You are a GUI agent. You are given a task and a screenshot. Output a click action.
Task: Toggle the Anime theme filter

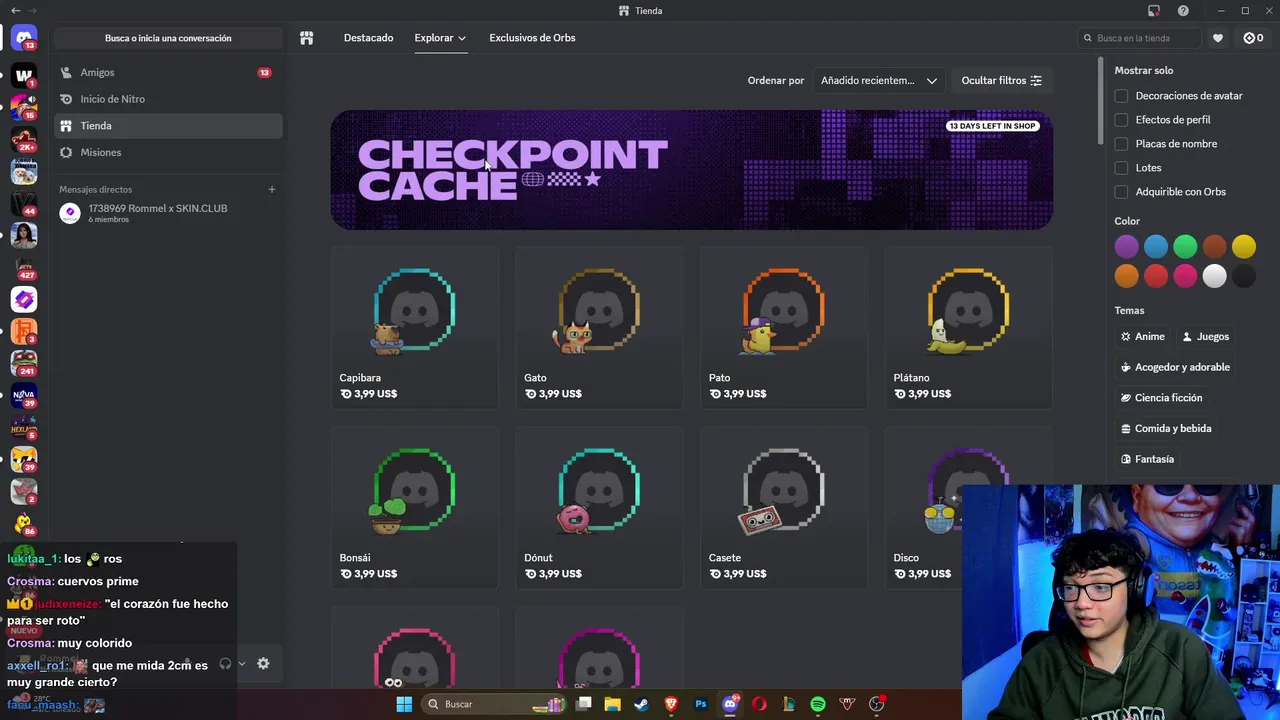[x=1142, y=337]
